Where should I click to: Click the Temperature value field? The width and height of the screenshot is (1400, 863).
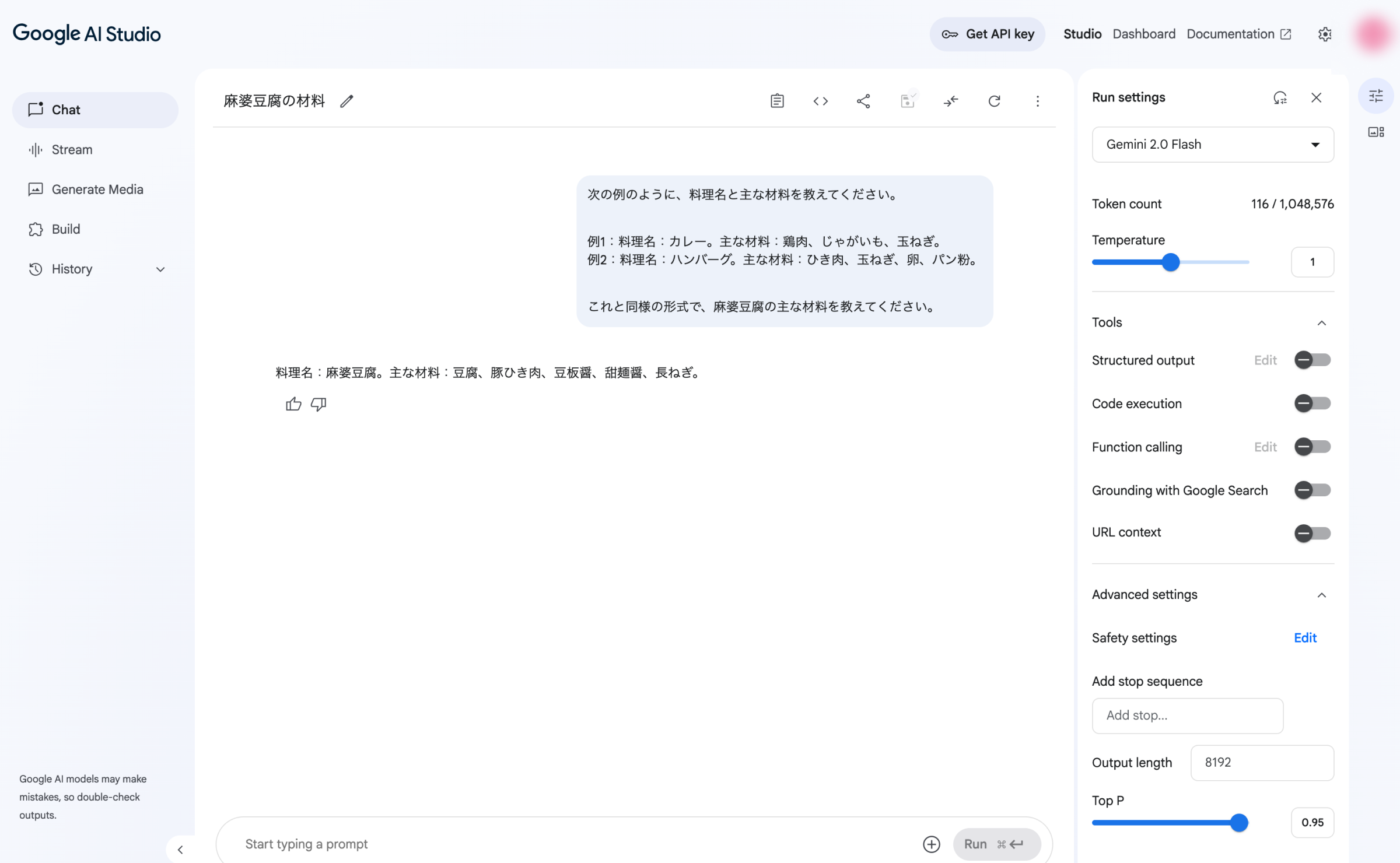coord(1312,262)
